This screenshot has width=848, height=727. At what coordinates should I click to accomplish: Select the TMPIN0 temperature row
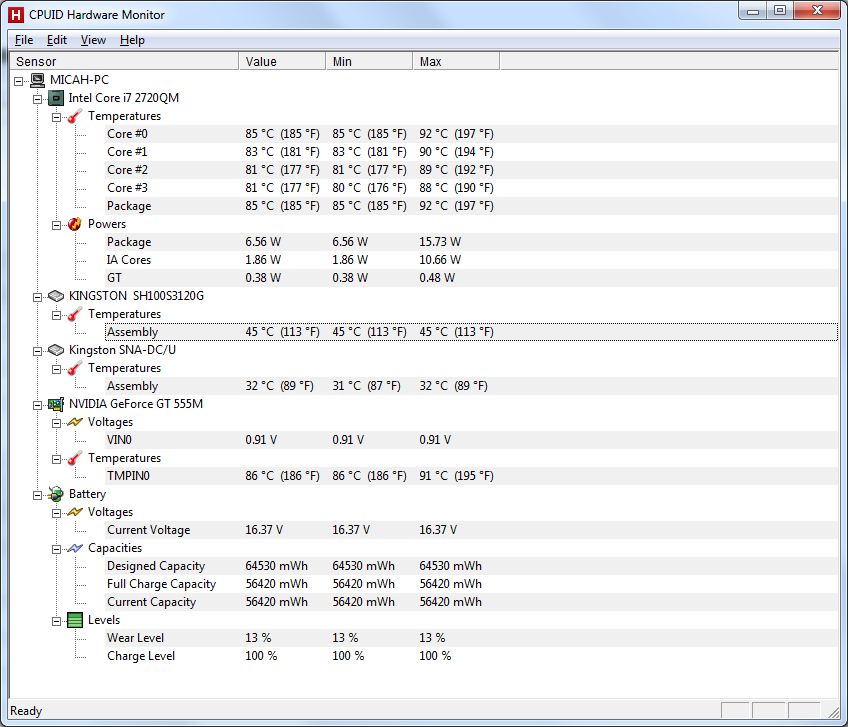click(471, 476)
